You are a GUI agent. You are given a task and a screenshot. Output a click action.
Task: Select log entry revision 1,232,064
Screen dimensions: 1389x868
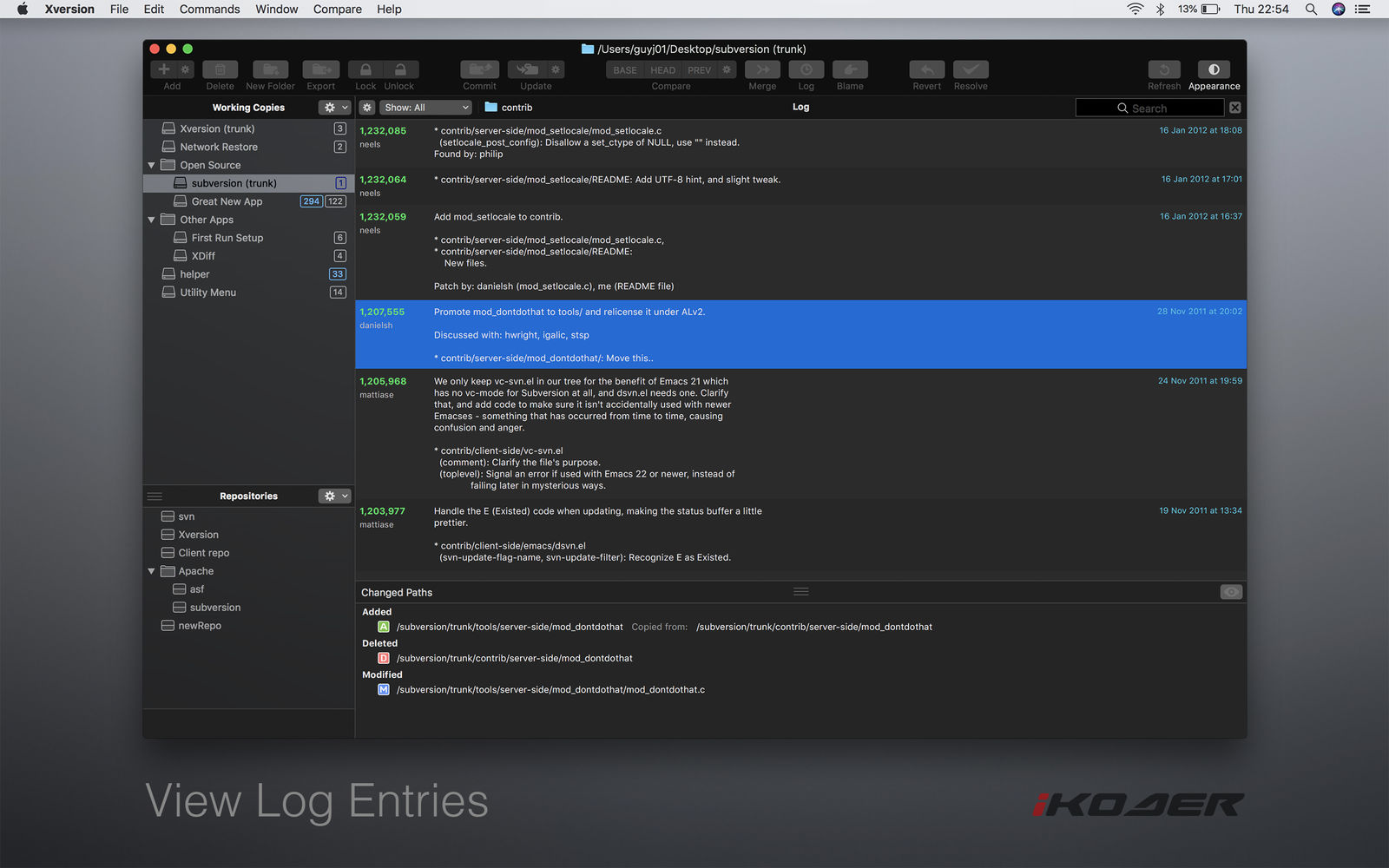800,186
